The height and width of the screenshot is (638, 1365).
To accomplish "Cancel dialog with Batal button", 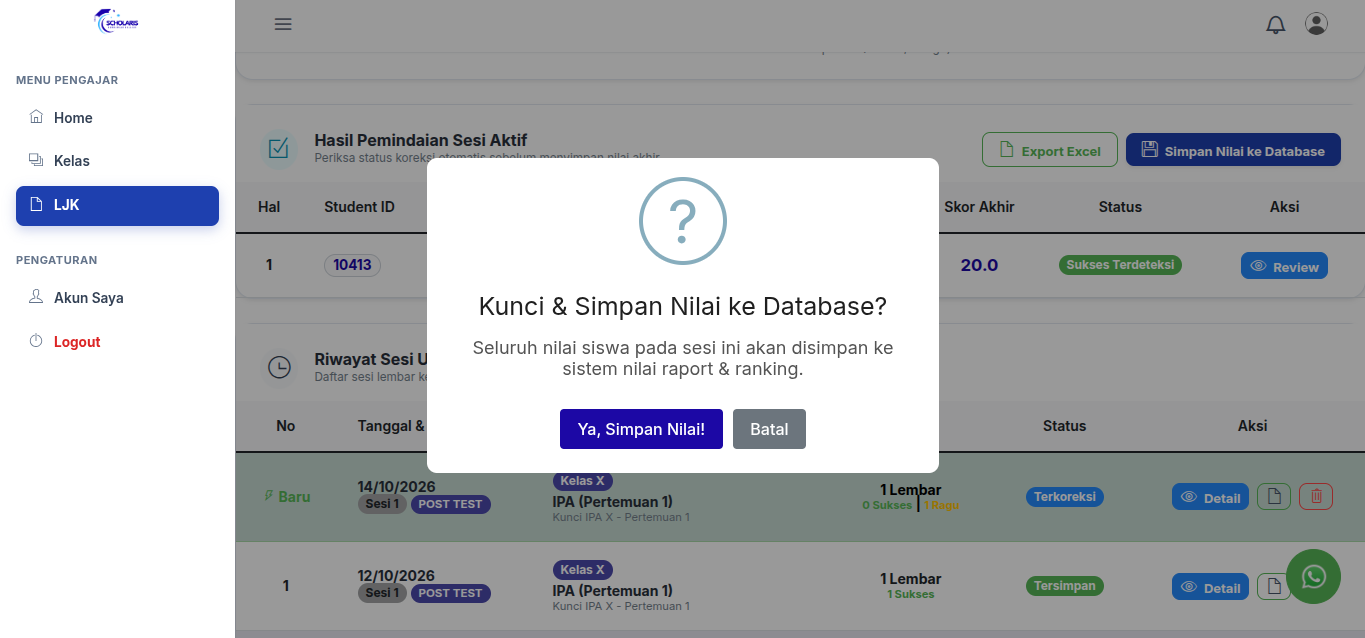I will pyautogui.click(x=769, y=429).
